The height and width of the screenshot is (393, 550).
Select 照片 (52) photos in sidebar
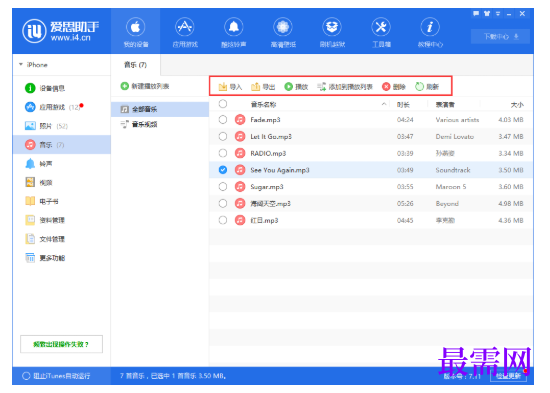click(62, 126)
